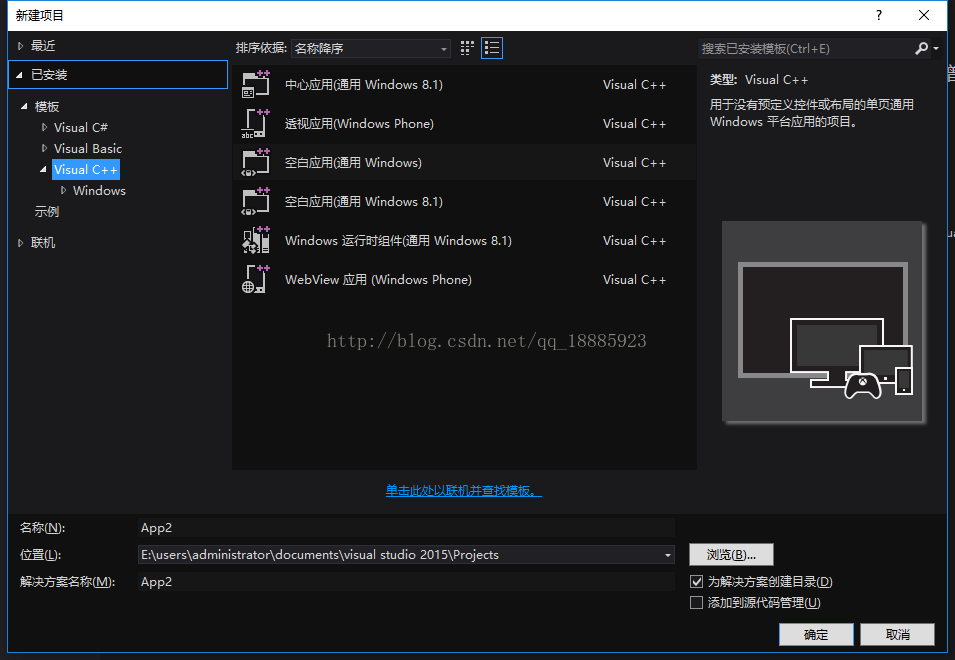Select 示例 in the tree

(47, 212)
